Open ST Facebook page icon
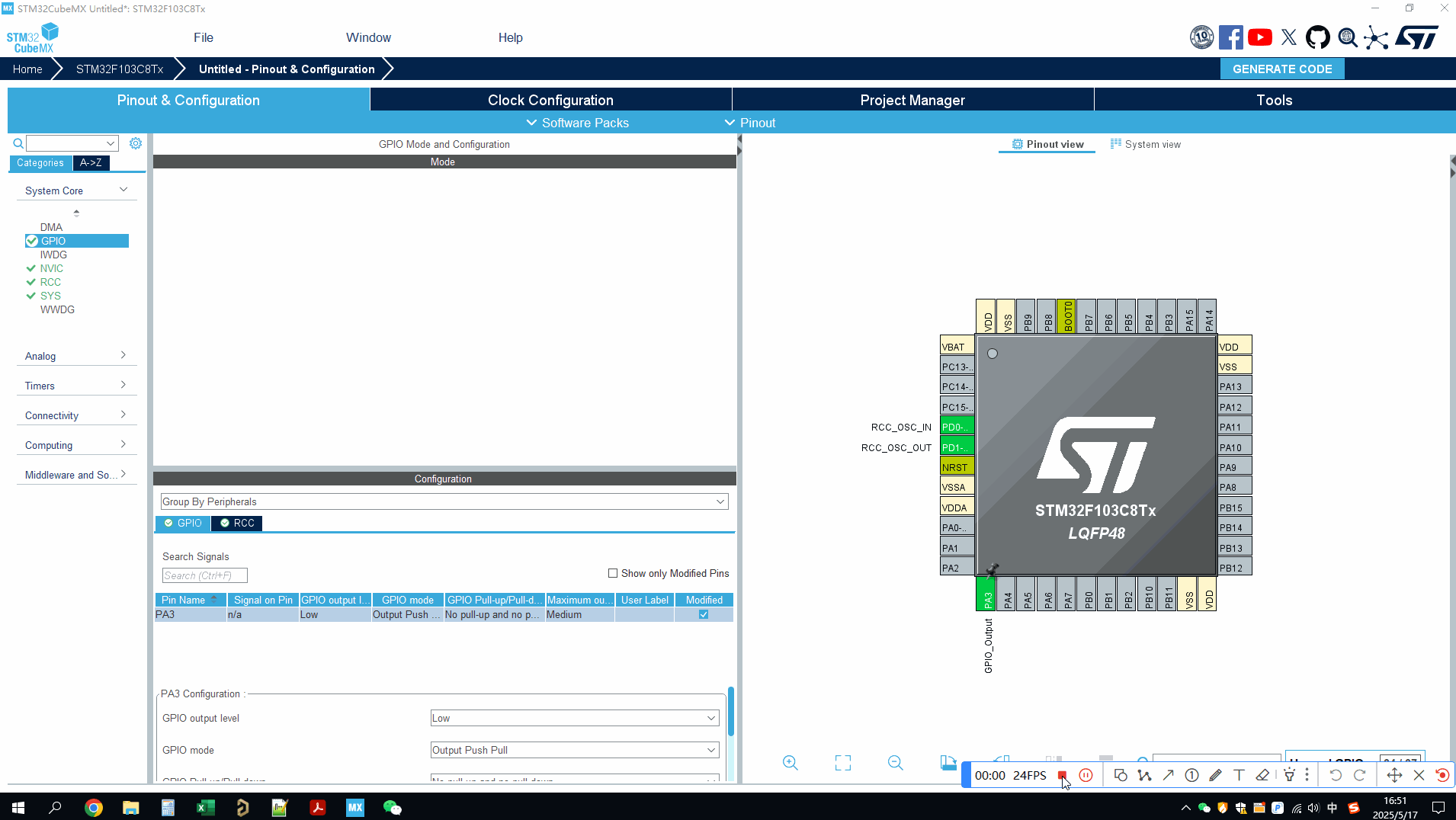This screenshot has width=1456, height=820. pyautogui.click(x=1231, y=37)
